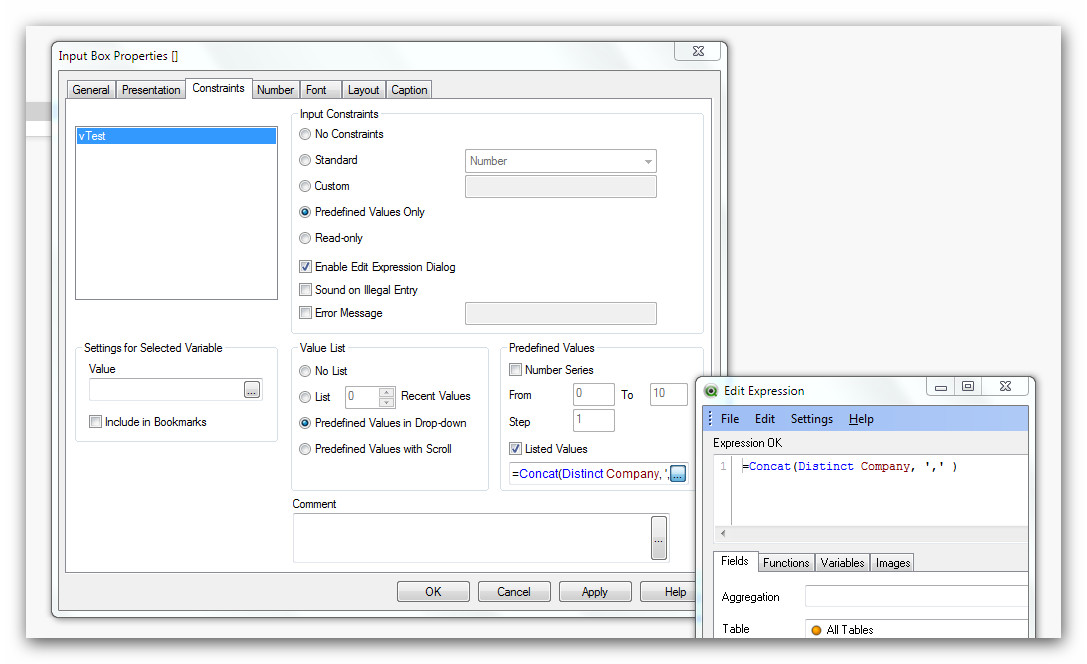The height and width of the screenshot is (664, 1087).
Task: Select Custom constraints radio option
Action: pyautogui.click(x=305, y=186)
